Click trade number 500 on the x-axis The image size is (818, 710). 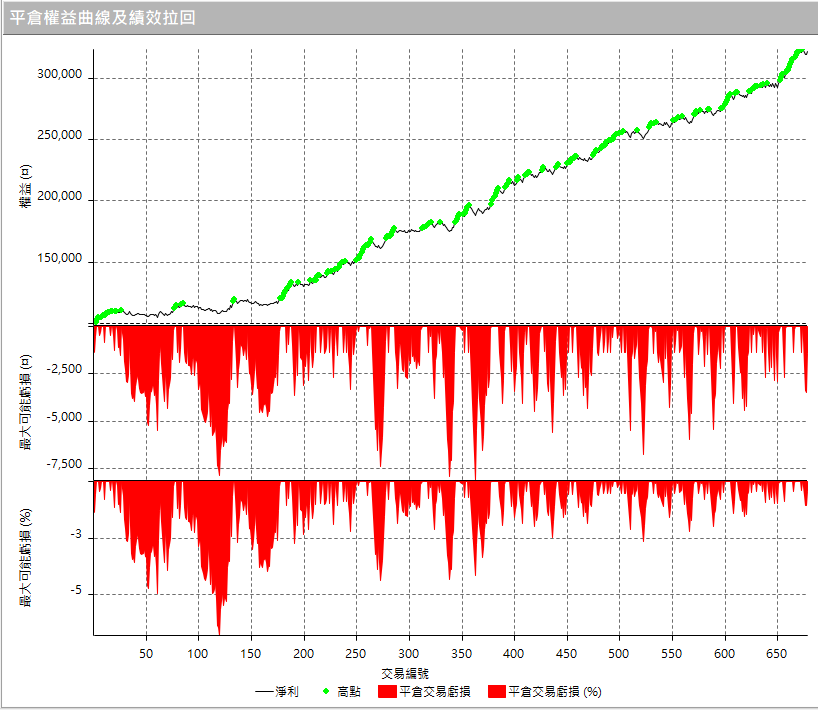click(619, 654)
